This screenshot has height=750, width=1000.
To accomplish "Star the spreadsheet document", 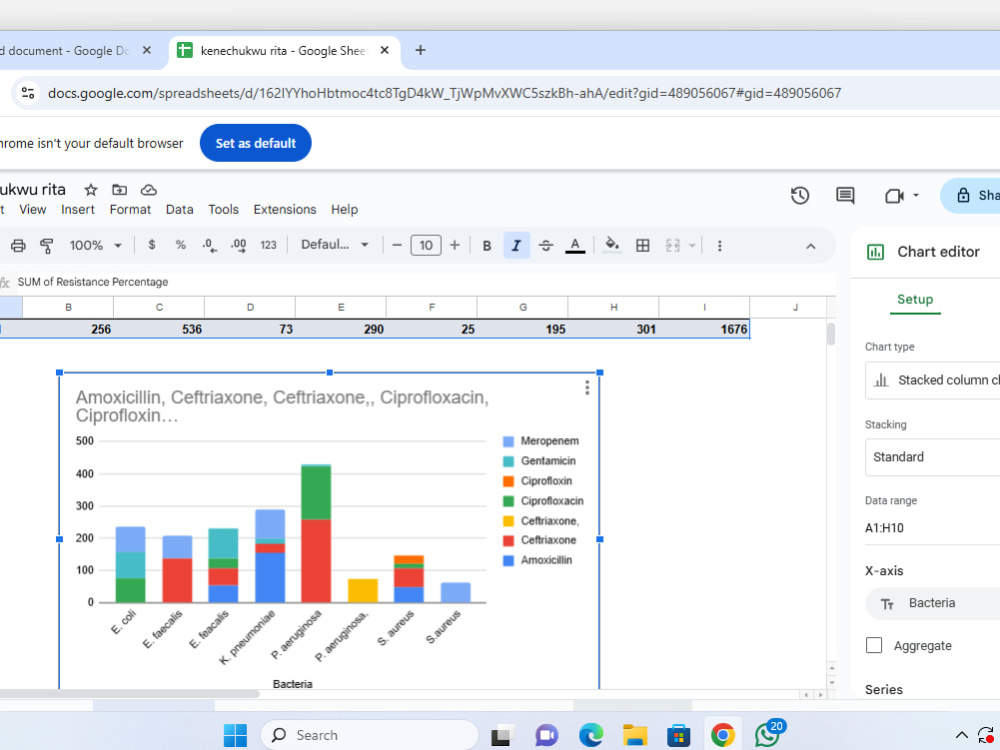I will (x=91, y=189).
